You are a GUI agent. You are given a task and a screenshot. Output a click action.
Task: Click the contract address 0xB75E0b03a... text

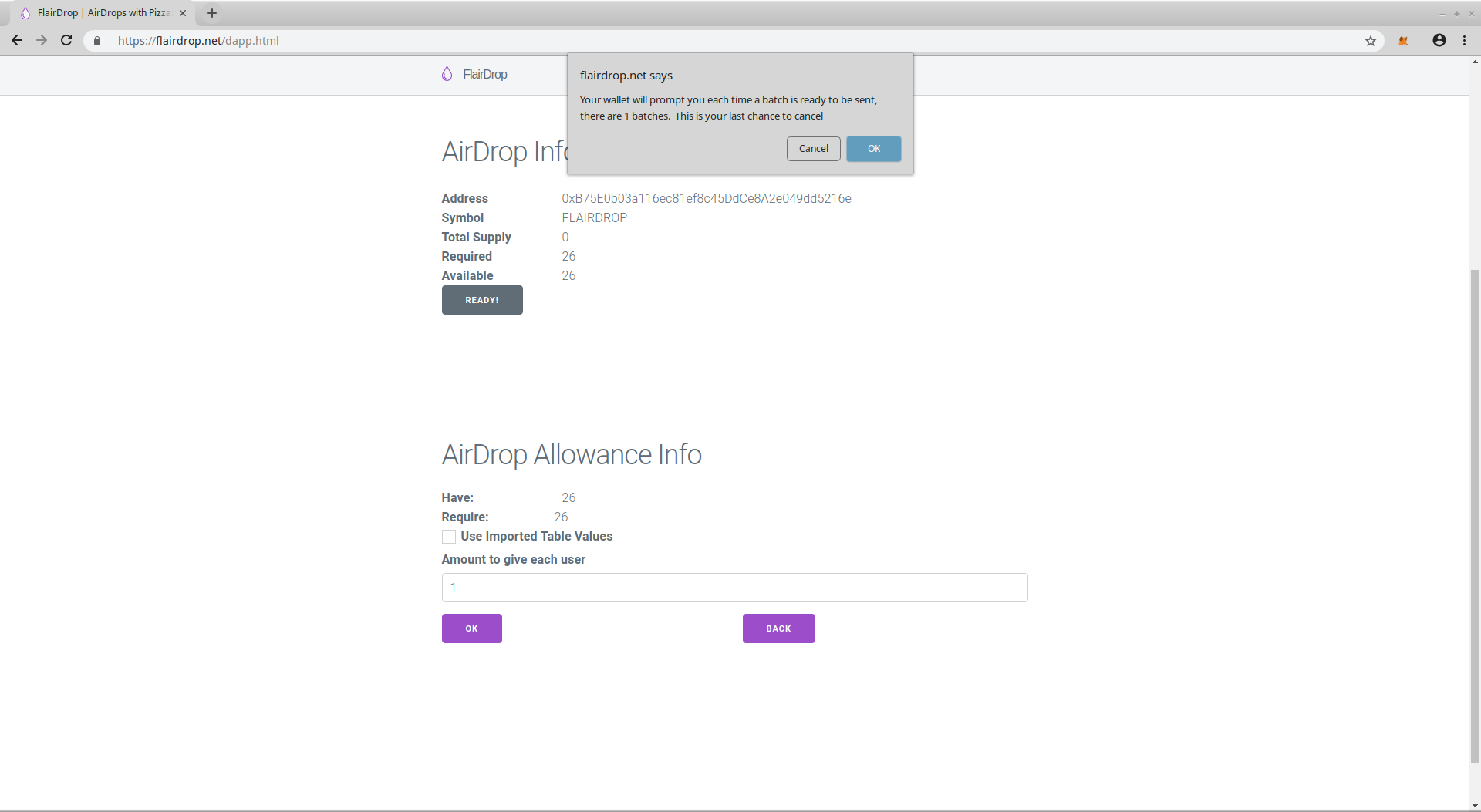click(x=707, y=198)
